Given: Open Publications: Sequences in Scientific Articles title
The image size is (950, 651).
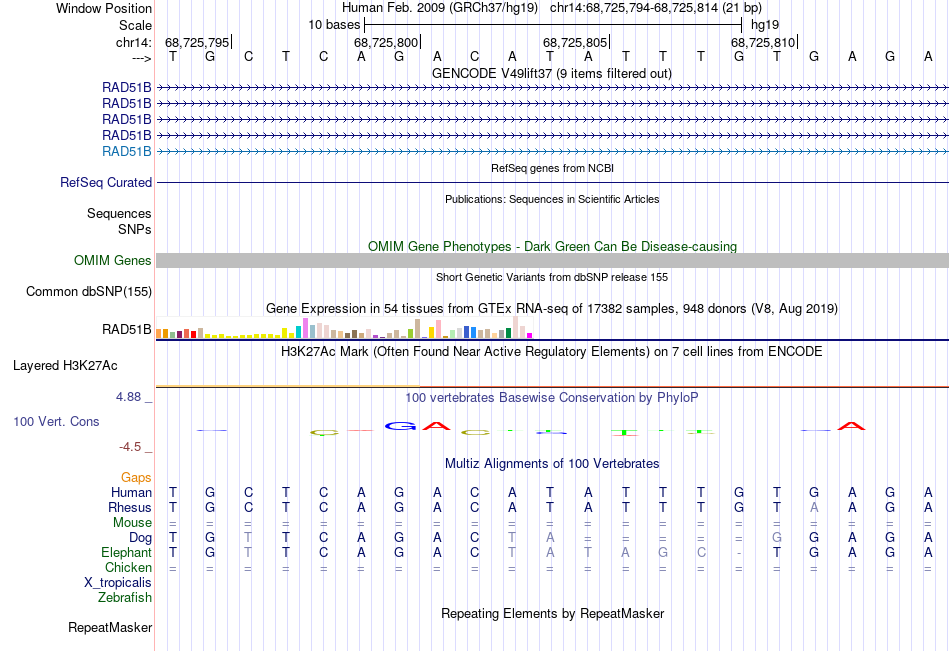Looking at the screenshot, I should (552, 199).
